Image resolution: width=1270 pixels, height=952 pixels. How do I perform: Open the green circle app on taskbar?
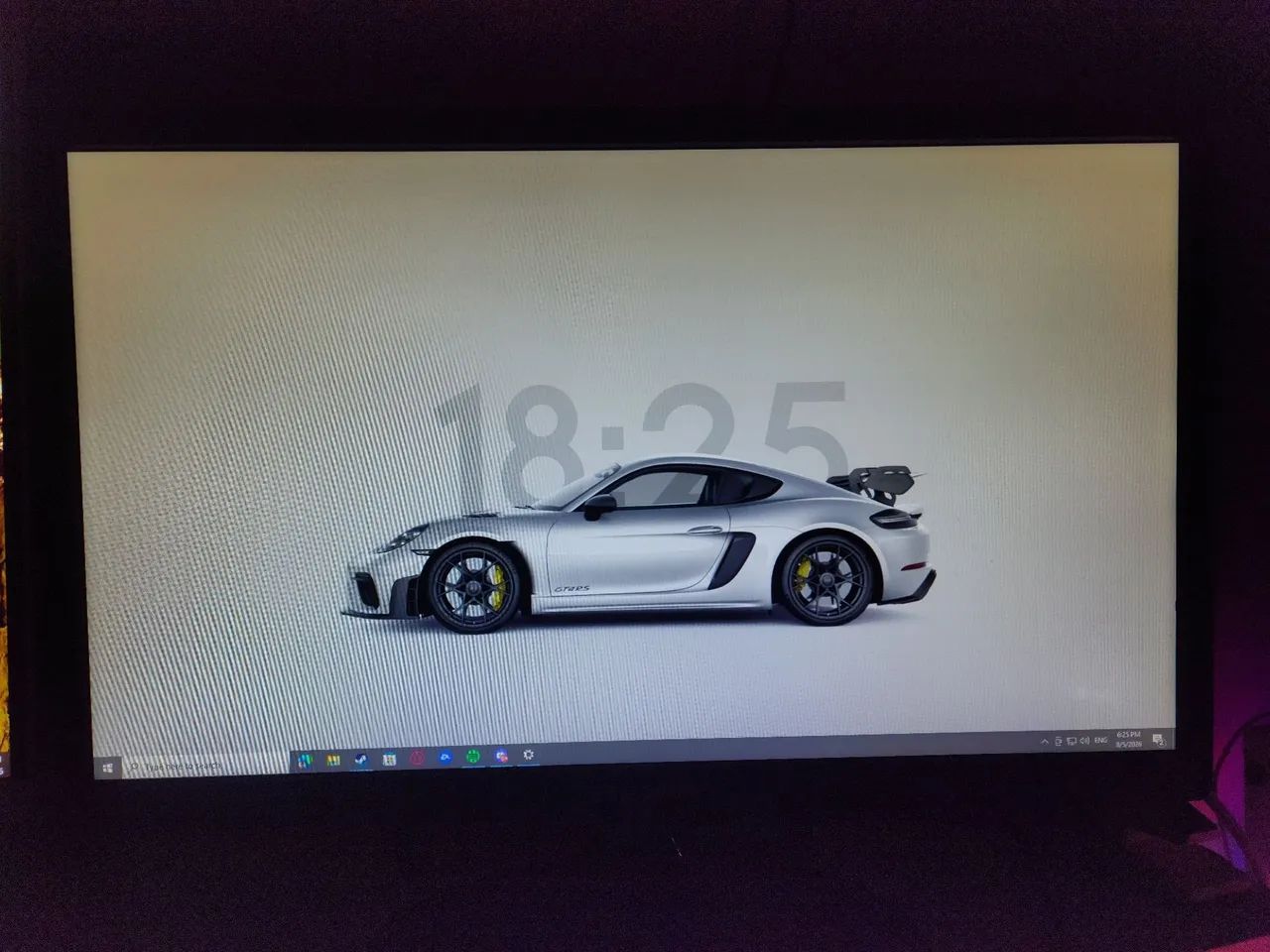(473, 756)
